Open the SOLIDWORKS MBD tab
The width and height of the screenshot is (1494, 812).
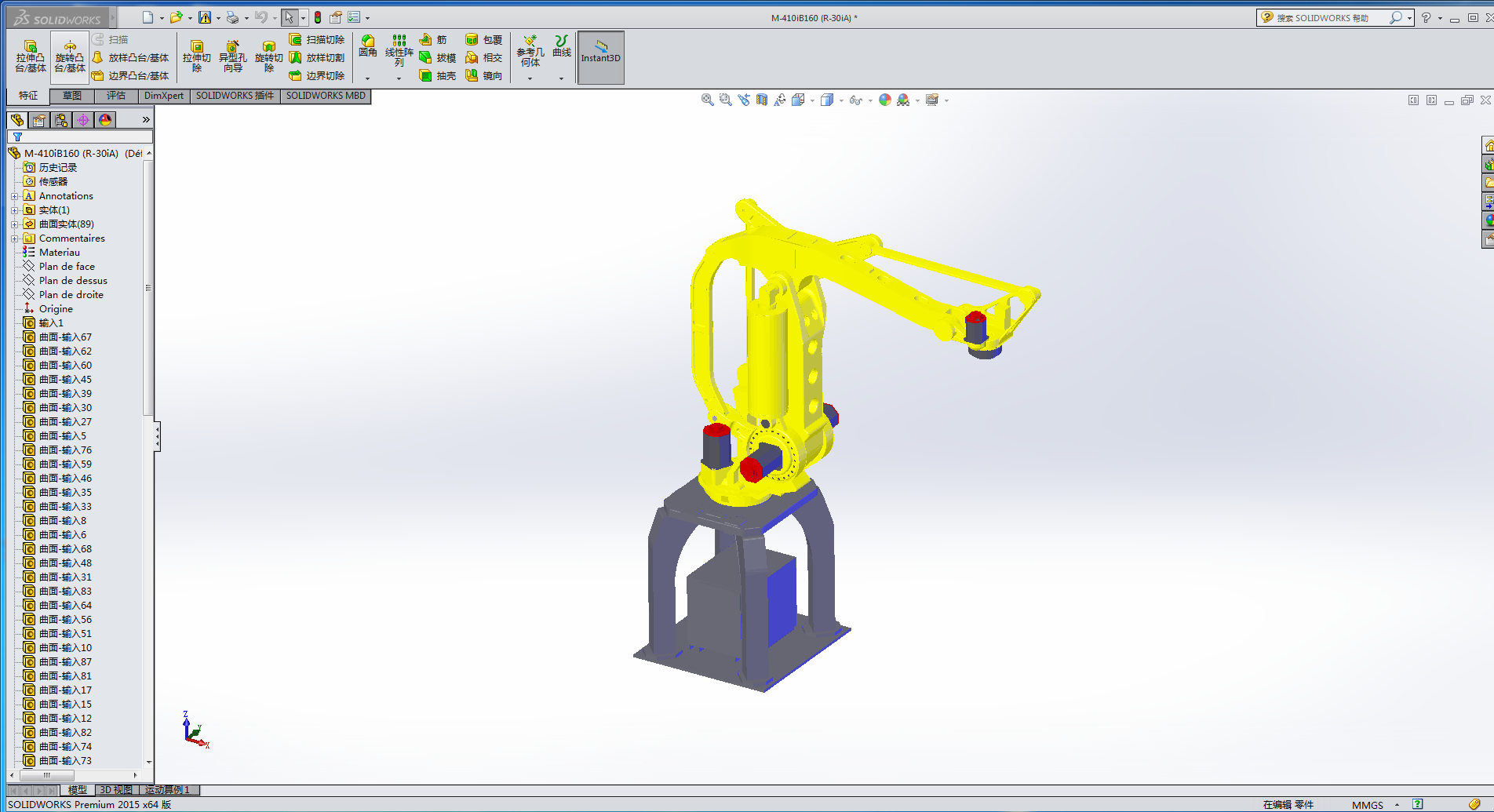point(326,96)
